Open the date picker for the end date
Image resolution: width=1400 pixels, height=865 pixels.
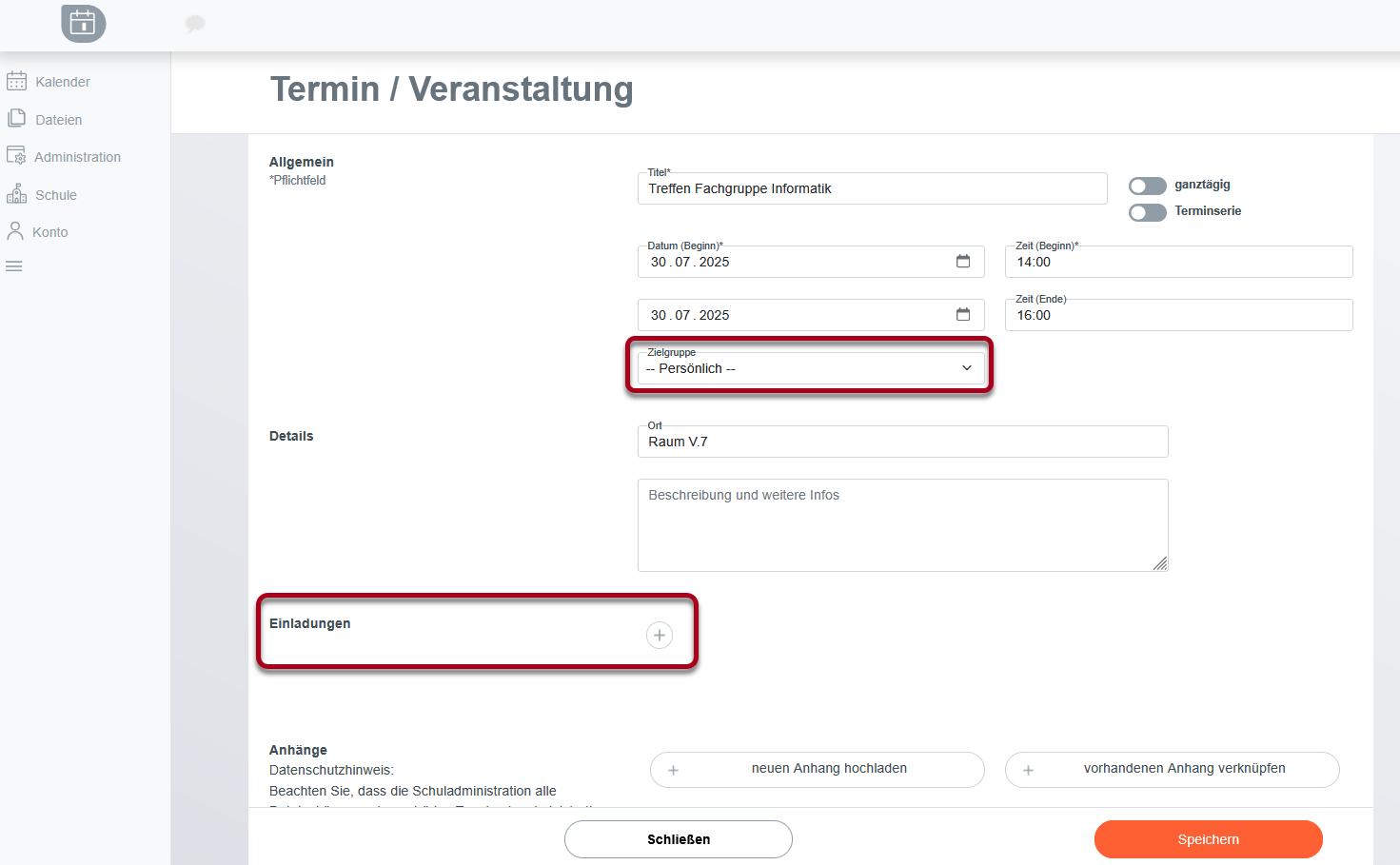963,314
